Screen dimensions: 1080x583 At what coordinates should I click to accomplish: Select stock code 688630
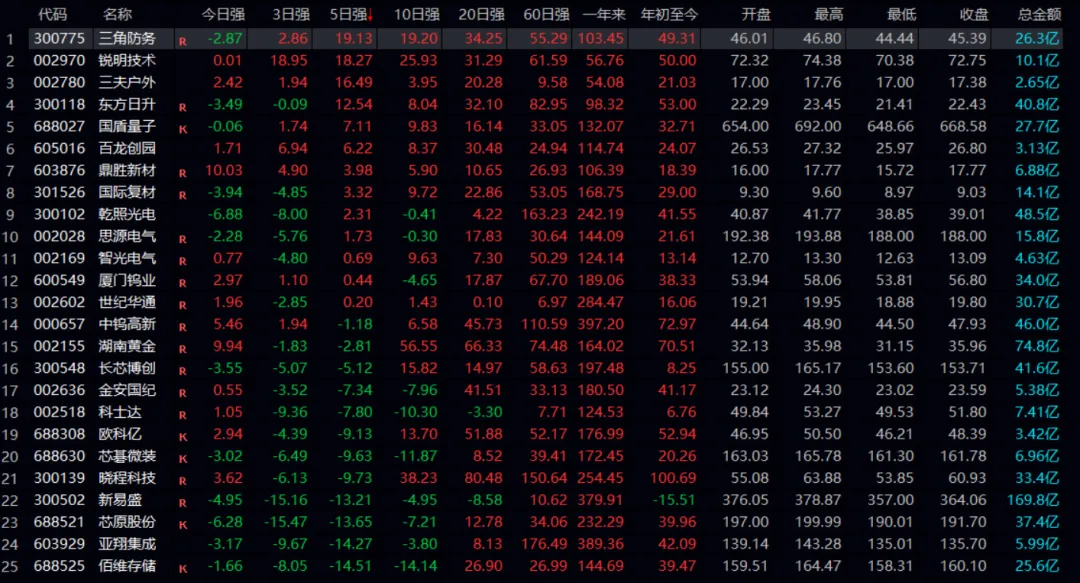tap(59, 456)
